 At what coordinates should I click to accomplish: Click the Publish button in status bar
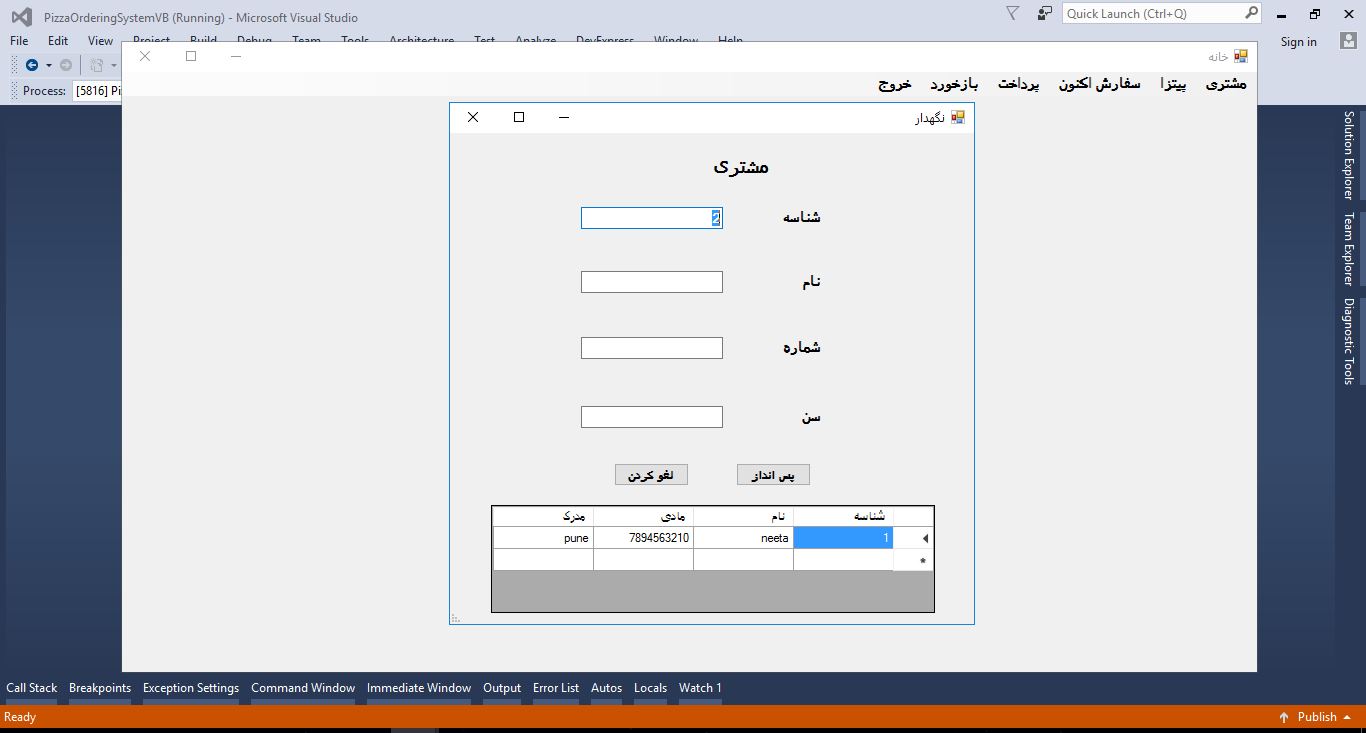click(x=1316, y=717)
